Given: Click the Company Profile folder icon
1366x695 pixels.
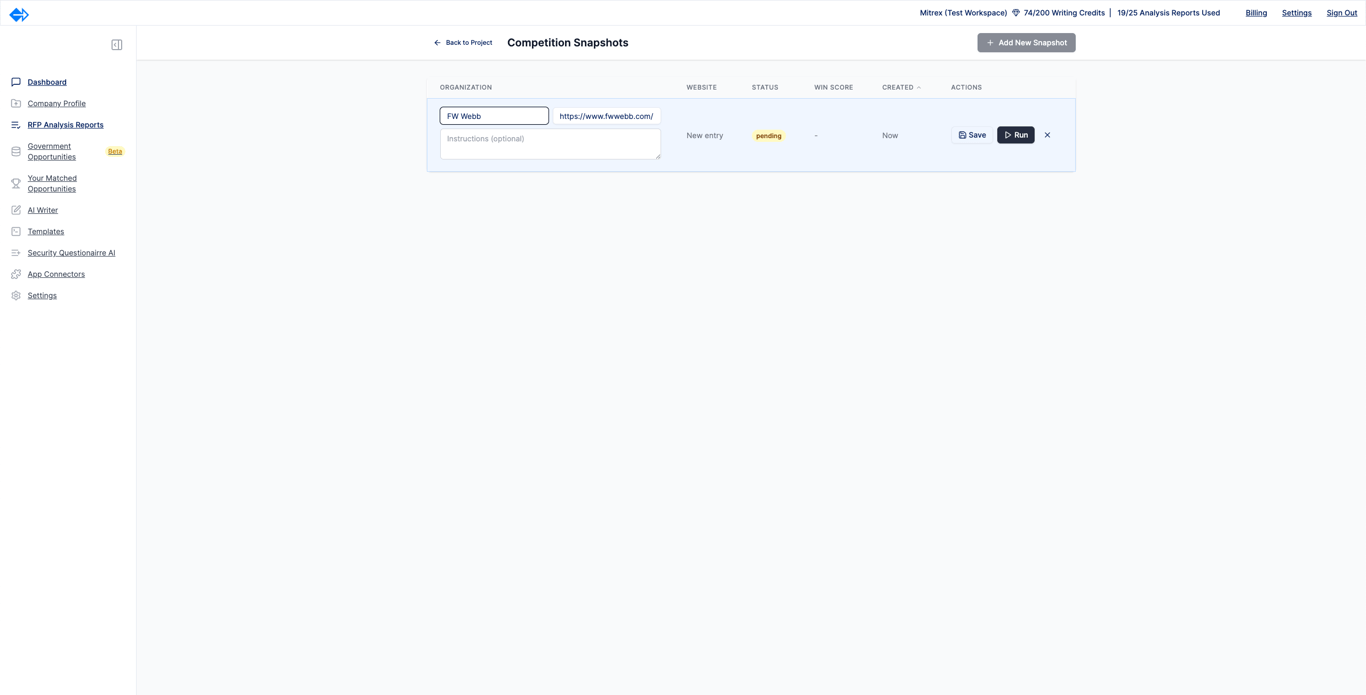Looking at the screenshot, I should click(x=16, y=103).
